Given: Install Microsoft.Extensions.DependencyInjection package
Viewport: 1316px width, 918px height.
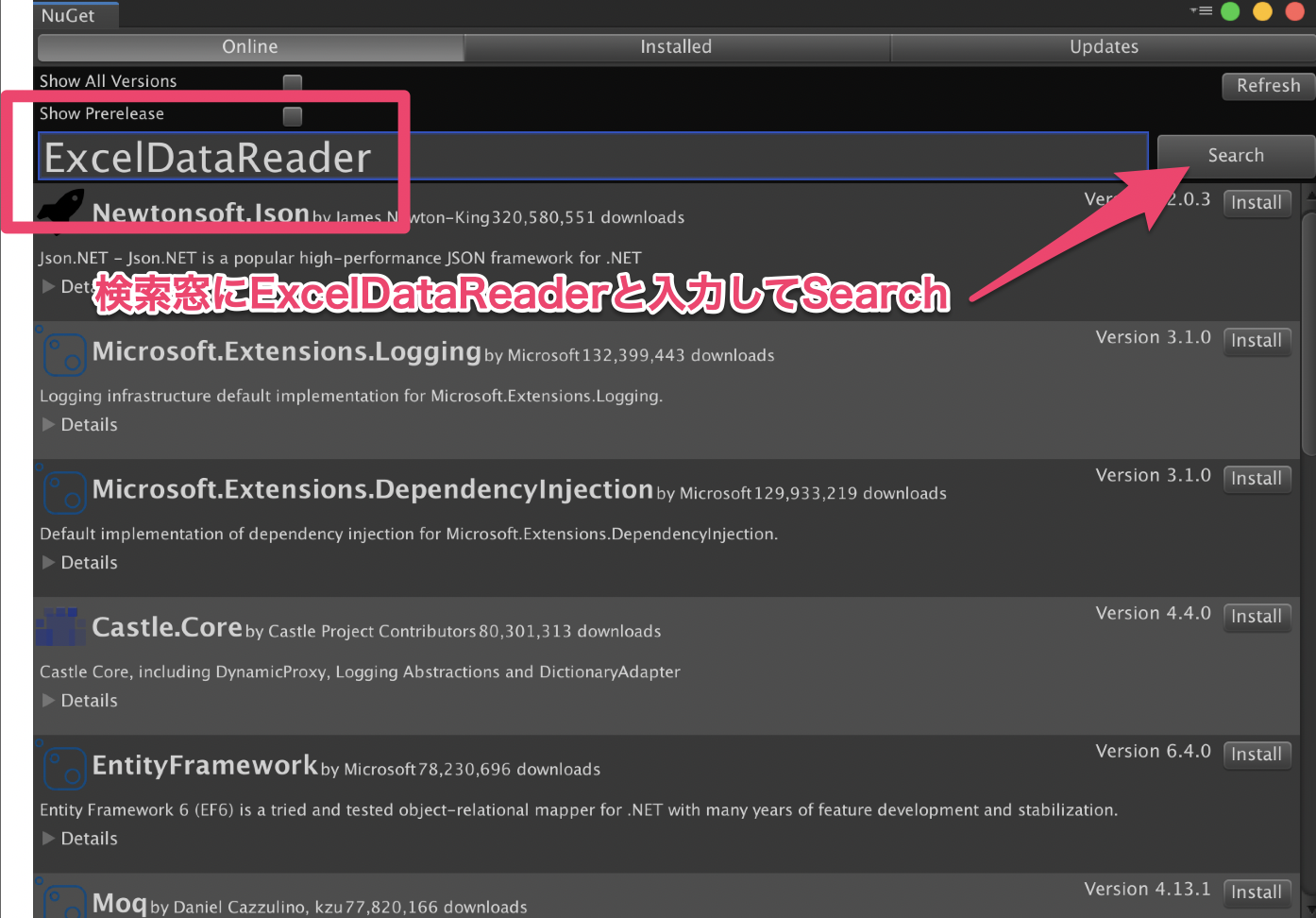Looking at the screenshot, I should pyautogui.click(x=1257, y=479).
